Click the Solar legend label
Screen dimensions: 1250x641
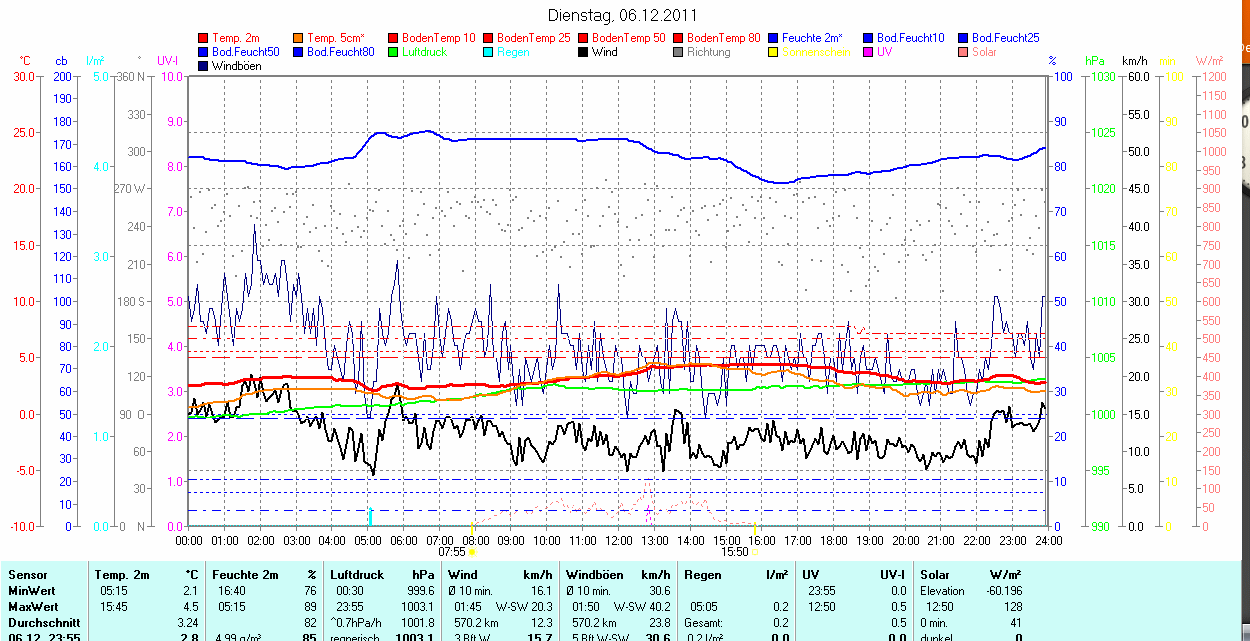pos(983,52)
